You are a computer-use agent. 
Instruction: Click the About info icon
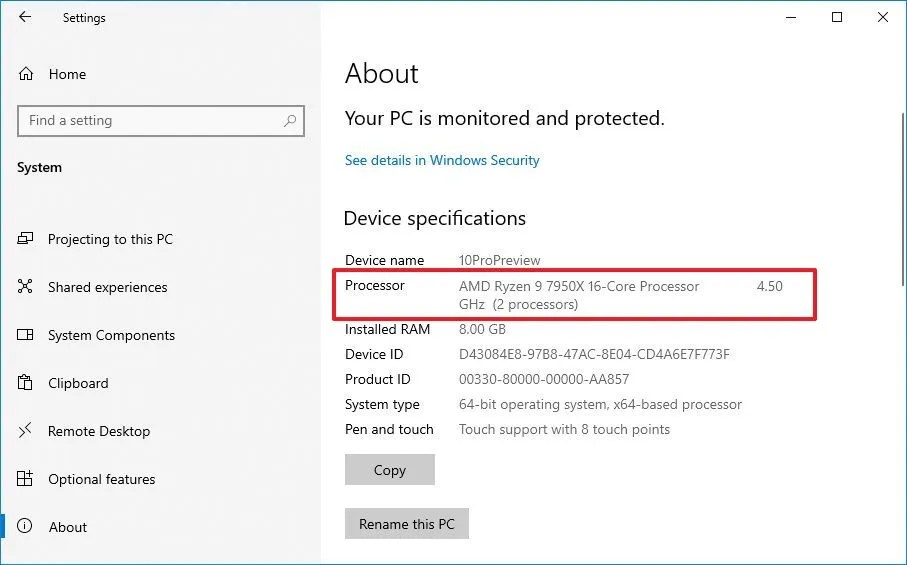(25, 526)
